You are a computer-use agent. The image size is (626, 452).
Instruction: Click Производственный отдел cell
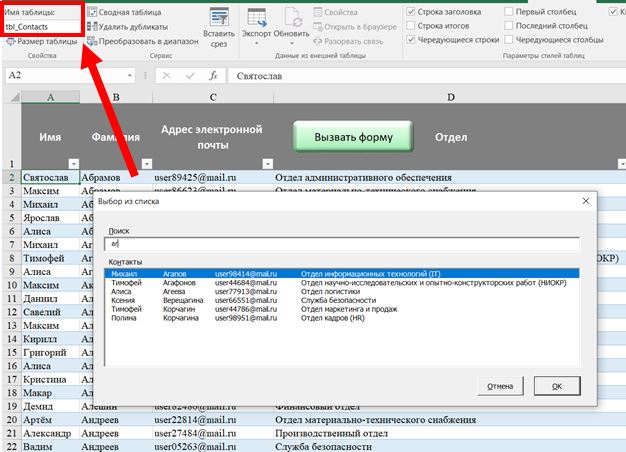pos(450,433)
